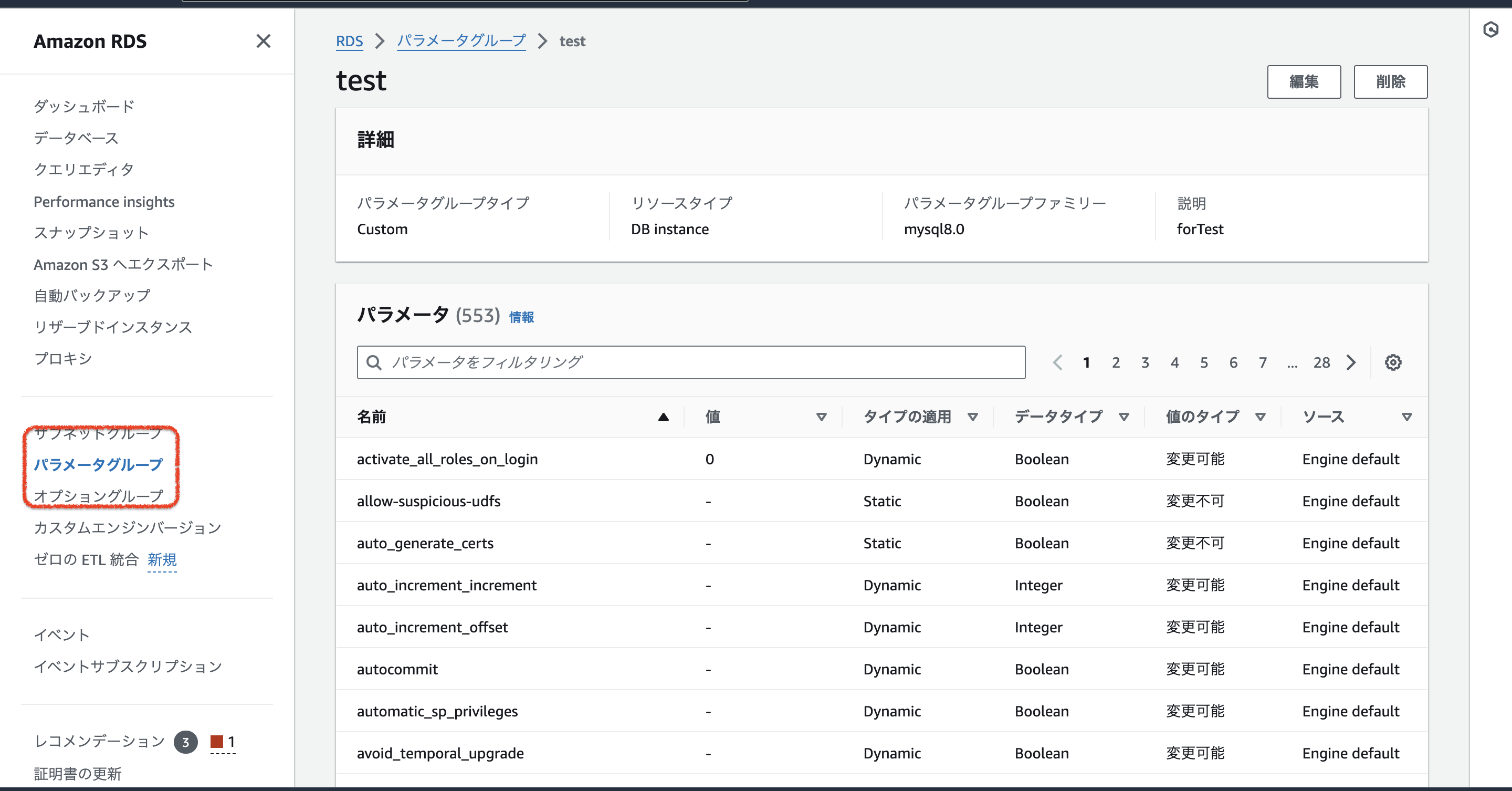Go to next parameter page with right chevron

tap(1351, 362)
